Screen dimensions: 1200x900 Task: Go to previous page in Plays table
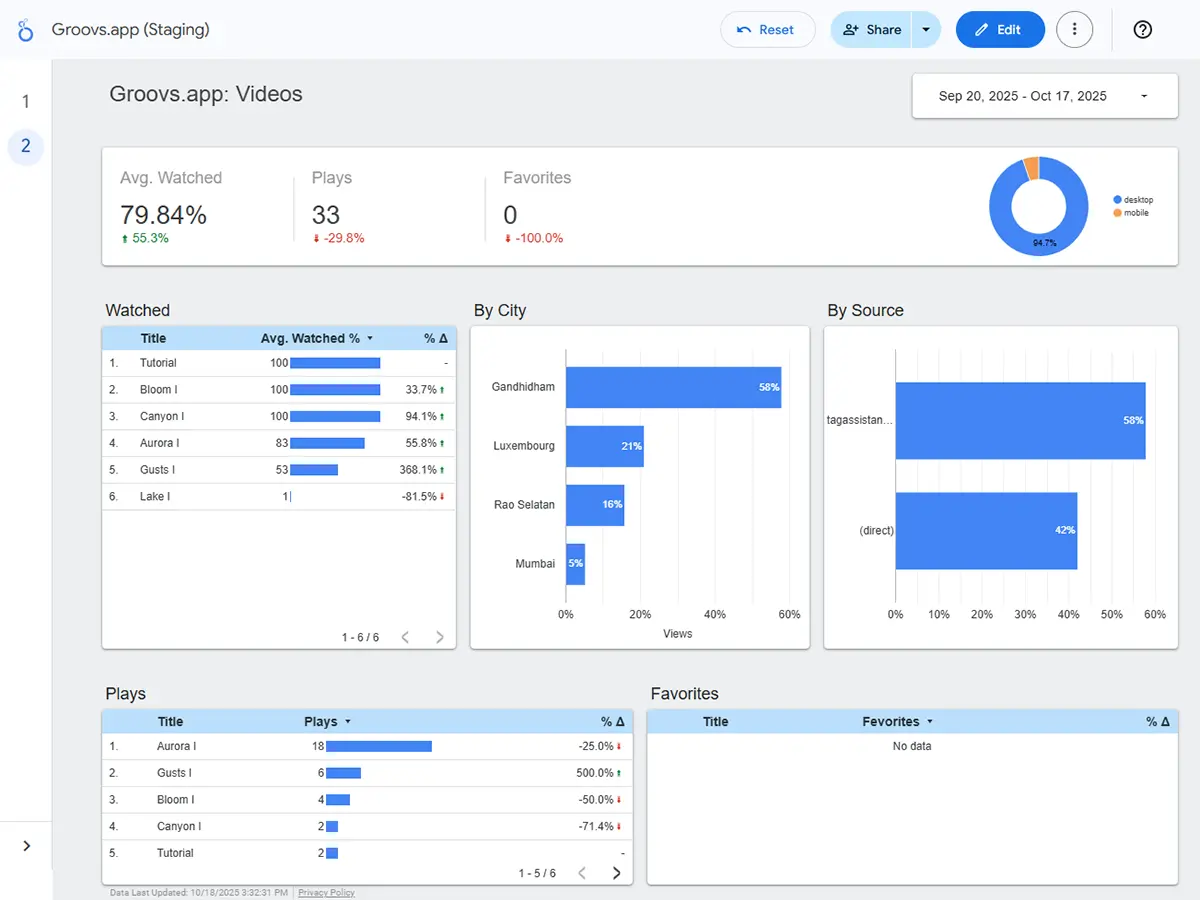pos(582,873)
